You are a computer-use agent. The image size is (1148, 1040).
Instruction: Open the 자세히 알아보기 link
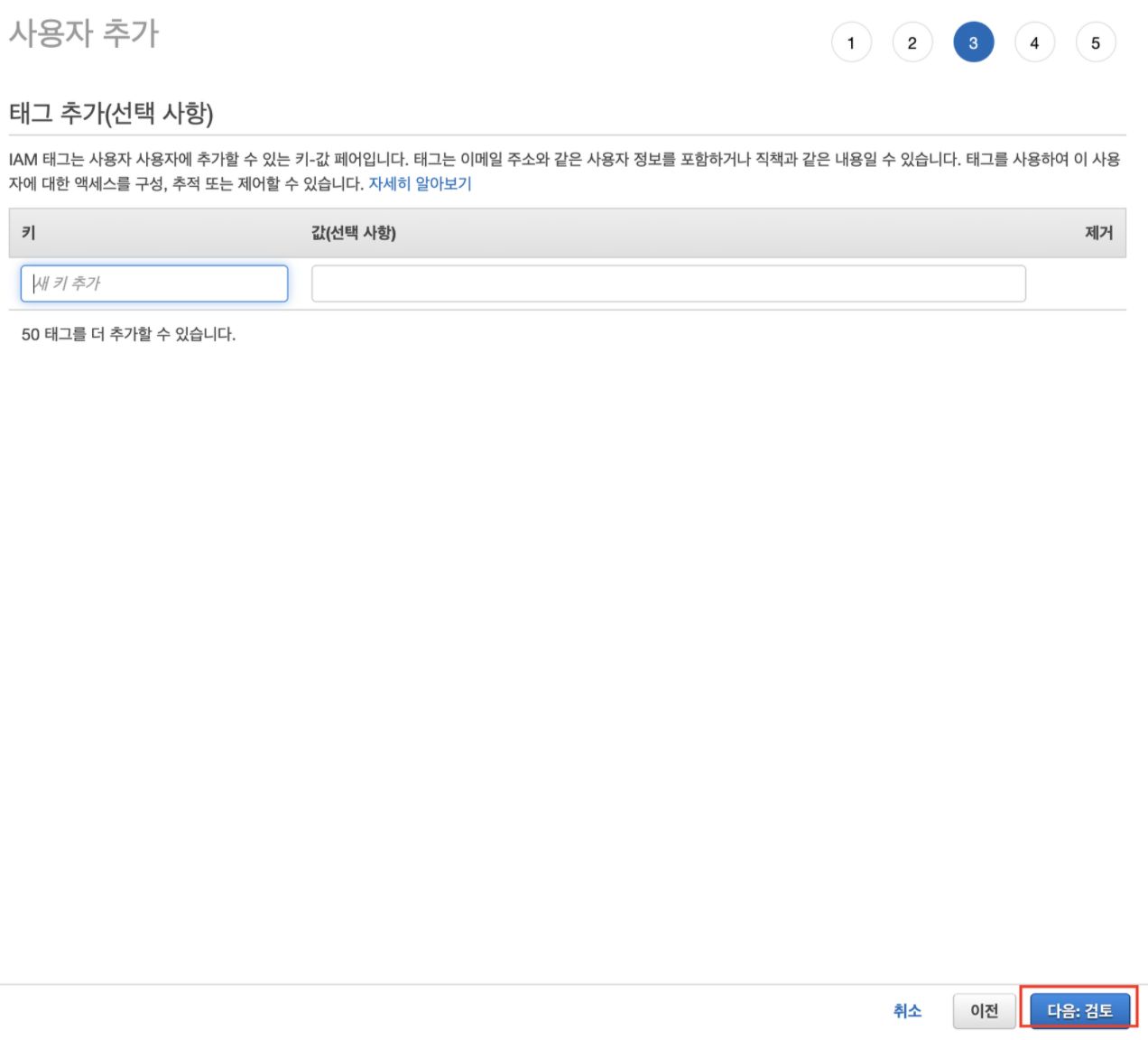coord(420,183)
